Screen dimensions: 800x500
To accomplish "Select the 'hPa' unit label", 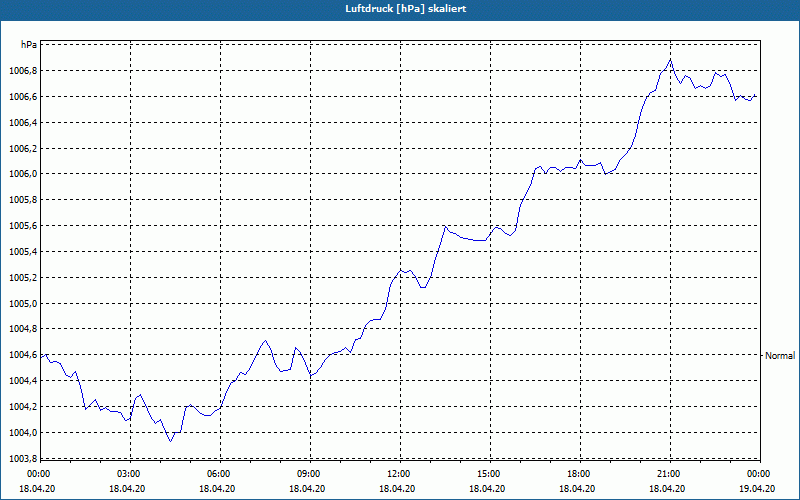I will point(29,44).
